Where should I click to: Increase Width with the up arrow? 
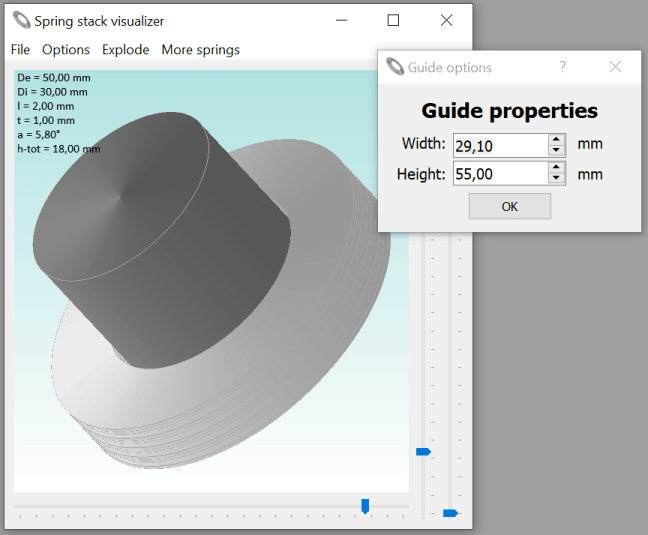[556, 140]
